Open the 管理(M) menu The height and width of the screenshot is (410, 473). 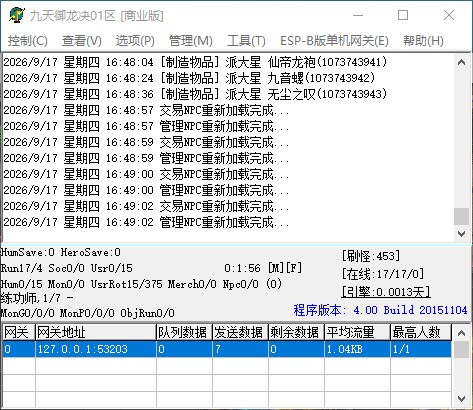[x=191, y=41]
